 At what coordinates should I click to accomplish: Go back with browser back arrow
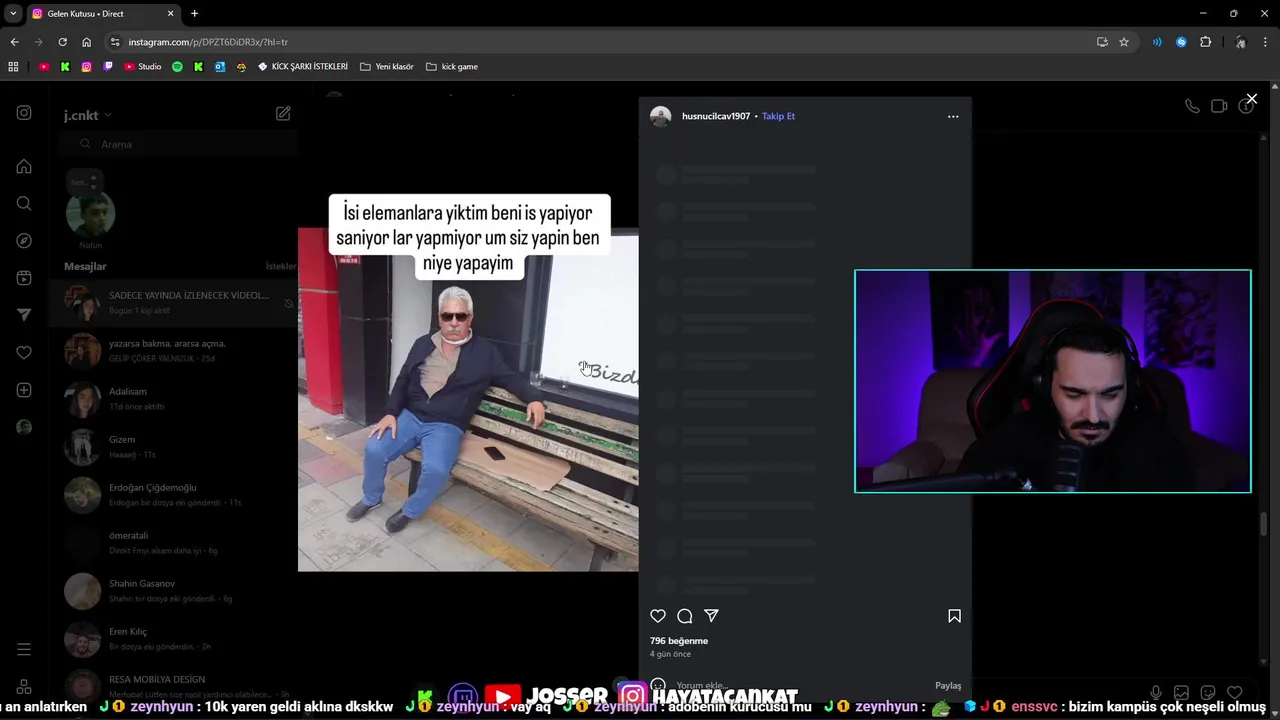click(x=14, y=42)
